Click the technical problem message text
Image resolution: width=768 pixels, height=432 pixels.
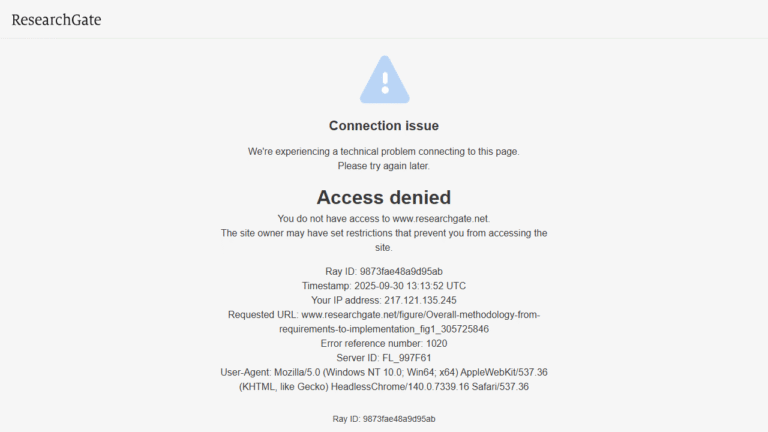pyautogui.click(x=384, y=152)
